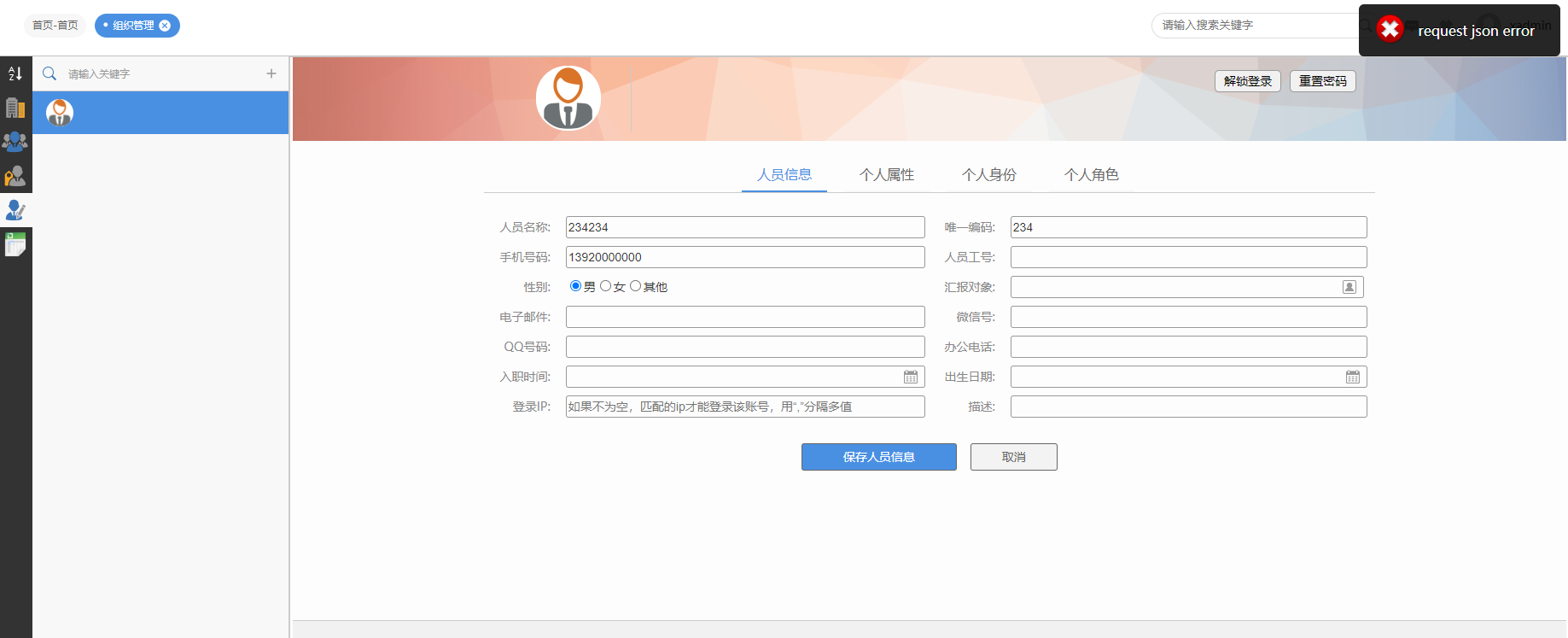The width and height of the screenshot is (1568, 638).
Task: Click the 电子邮件 input field
Action: pyautogui.click(x=744, y=317)
